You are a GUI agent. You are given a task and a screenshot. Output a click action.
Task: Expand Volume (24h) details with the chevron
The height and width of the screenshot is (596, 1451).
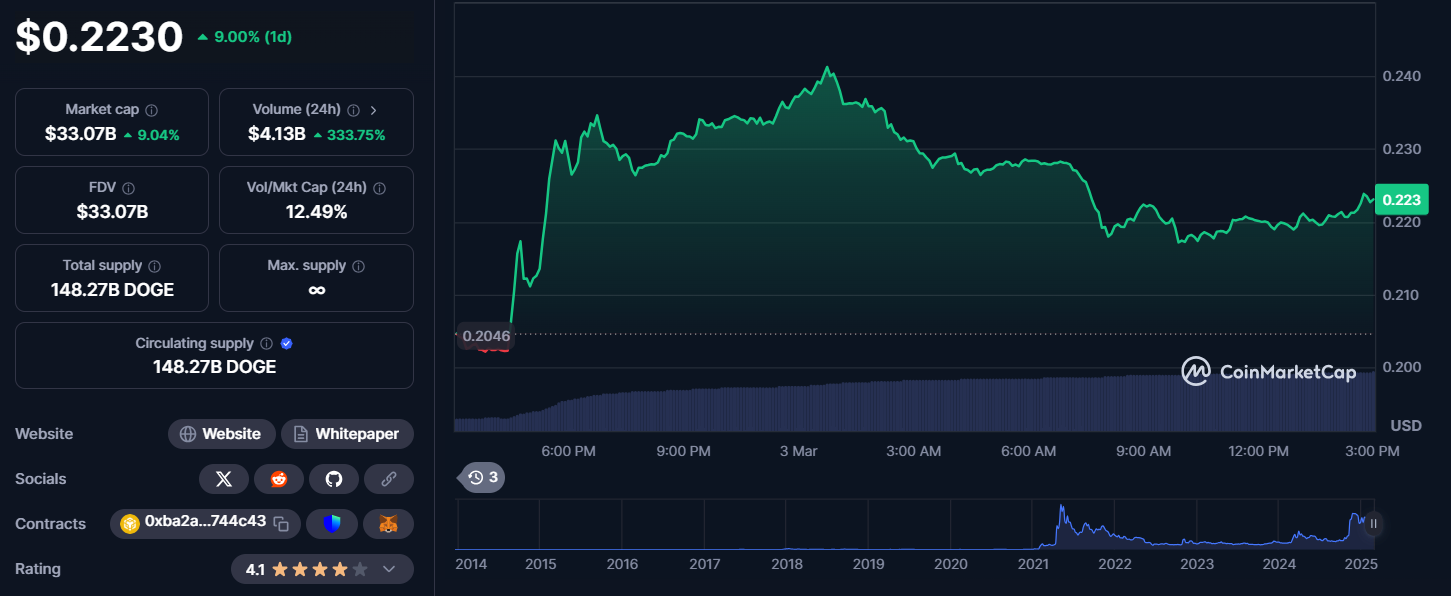pyautogui.click(x=374, y=110)
